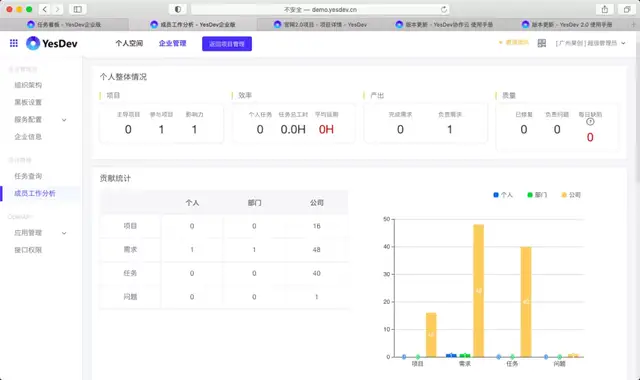
Task: Toggle the Safari sidebar button
Action: pos(77,9)
